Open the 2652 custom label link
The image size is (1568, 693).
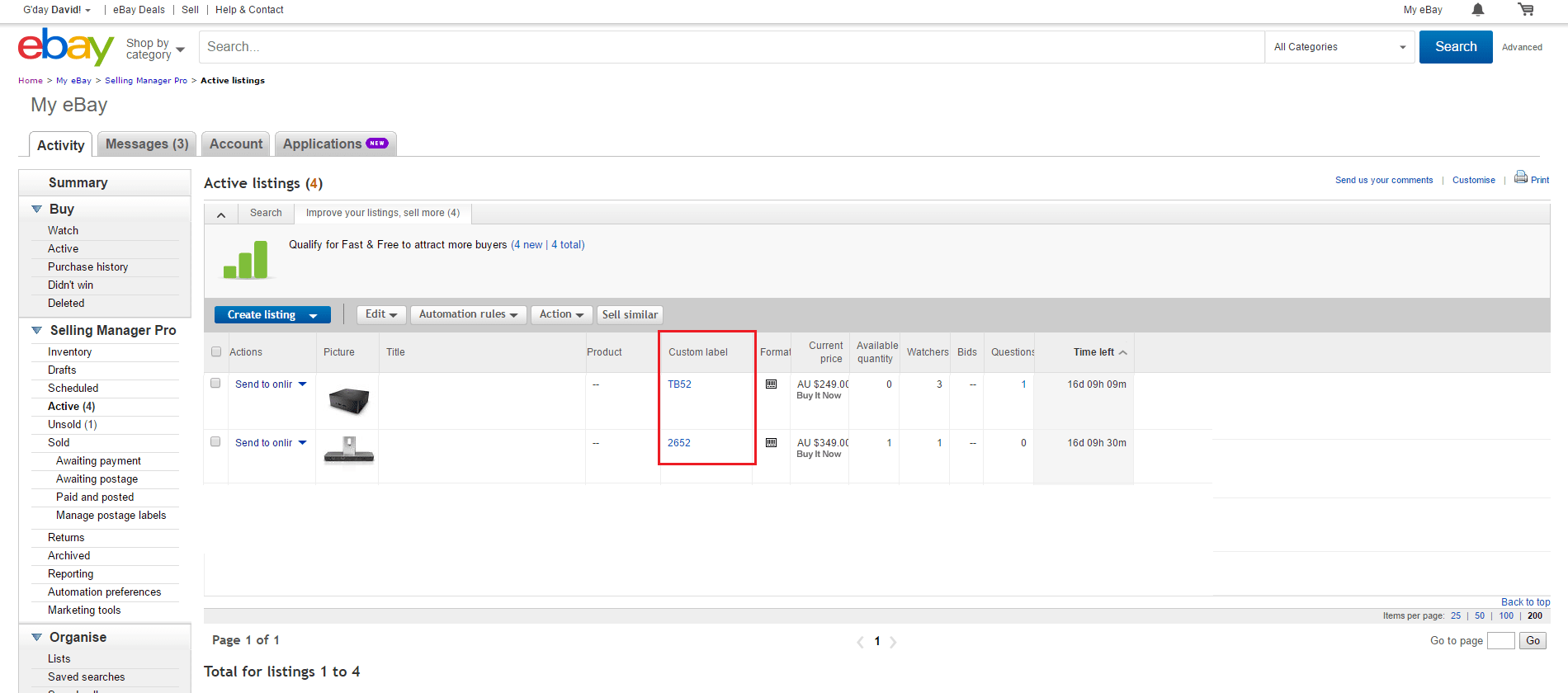click(678, 443)
